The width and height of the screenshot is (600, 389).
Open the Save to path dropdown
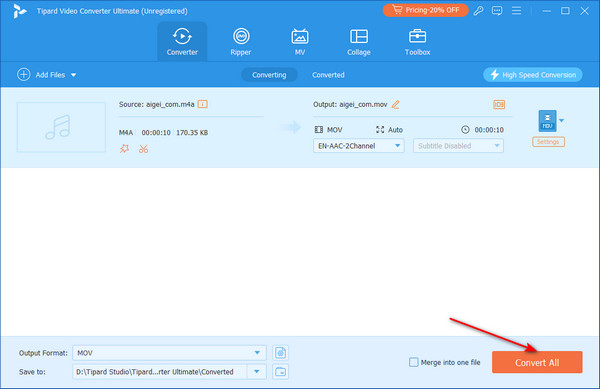tap(257, 371)
